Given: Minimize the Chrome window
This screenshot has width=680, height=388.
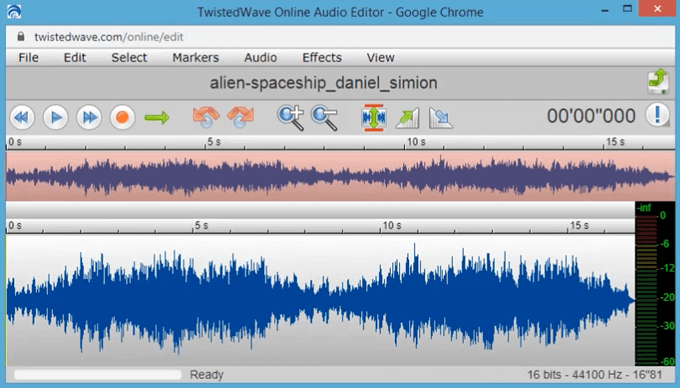Looking at the screenshot, I should click(x=605, y=10).
